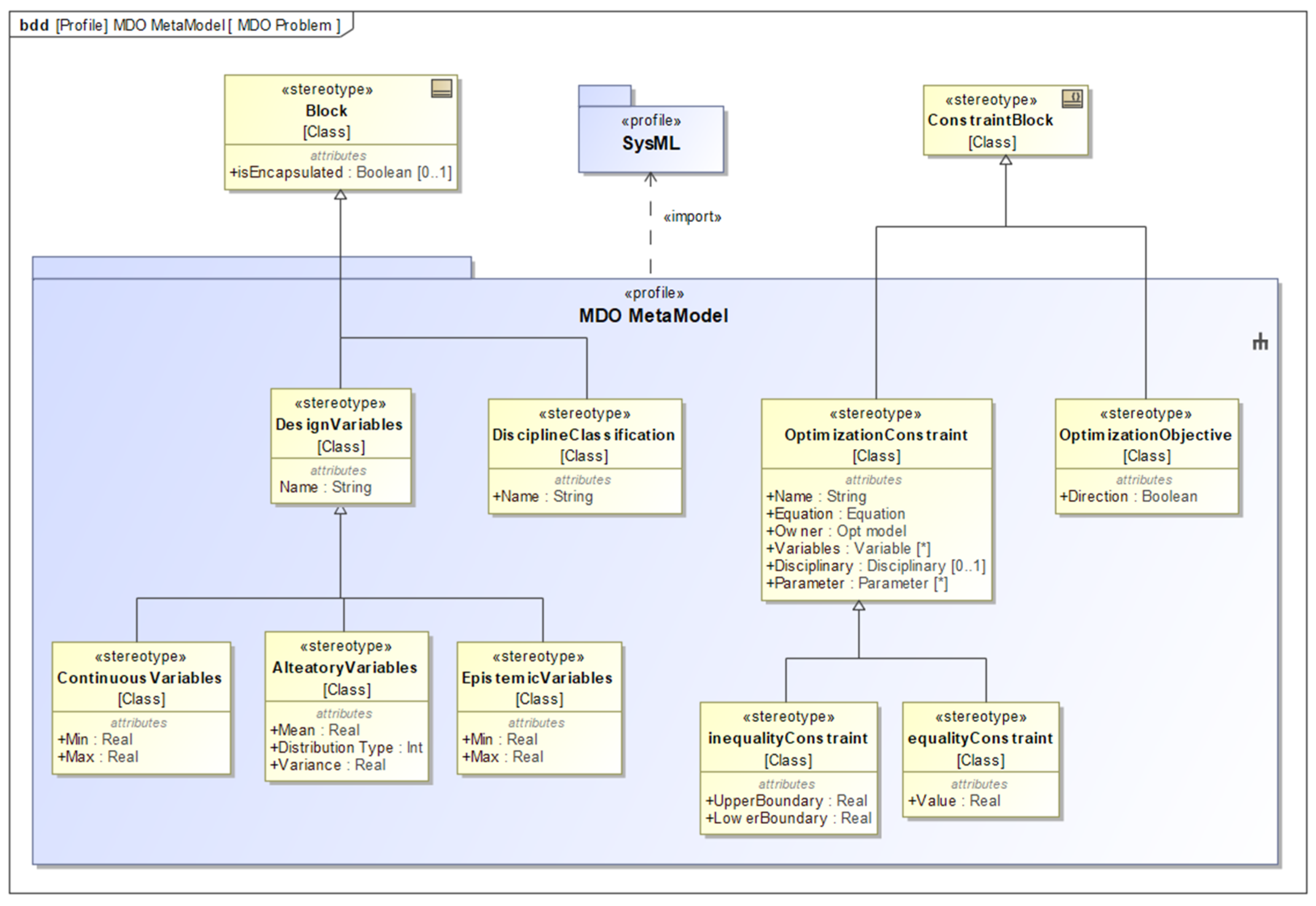Click the equalityConstraint stereotype title
Viewport: 1316px width, 906px height.
coord(980,738)
